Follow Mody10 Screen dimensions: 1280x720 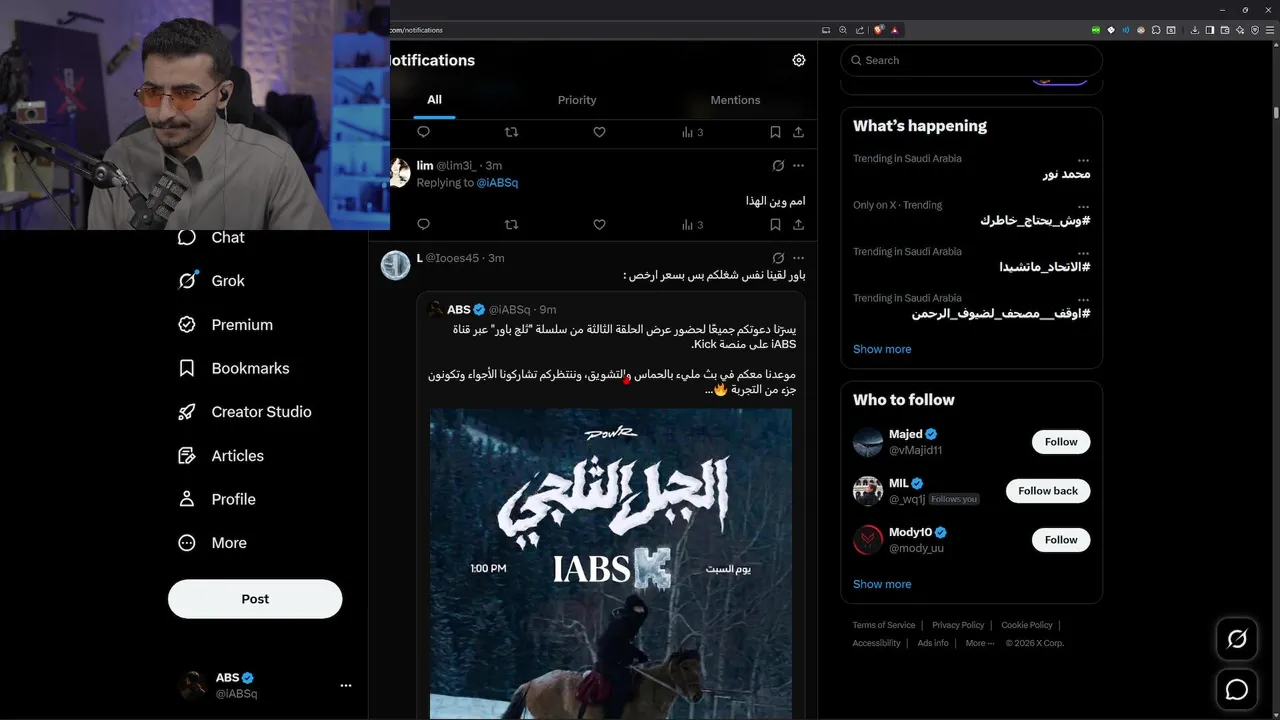coord(1061,540)
